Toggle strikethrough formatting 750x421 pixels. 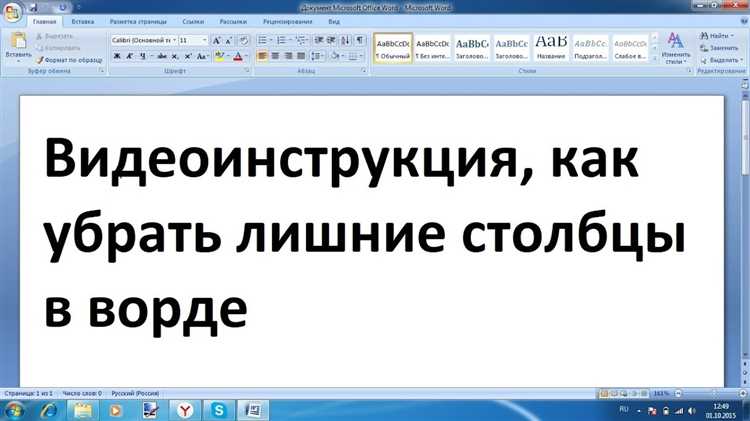tap(162, 56)
